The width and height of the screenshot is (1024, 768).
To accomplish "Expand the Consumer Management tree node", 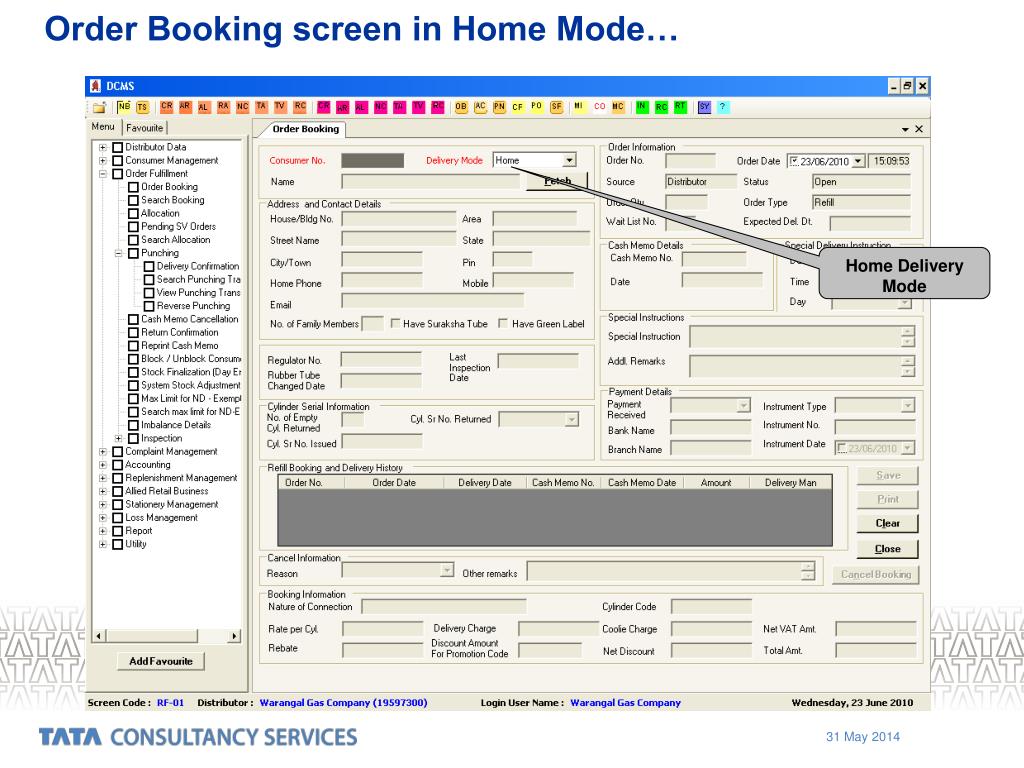I will point(103,161).
